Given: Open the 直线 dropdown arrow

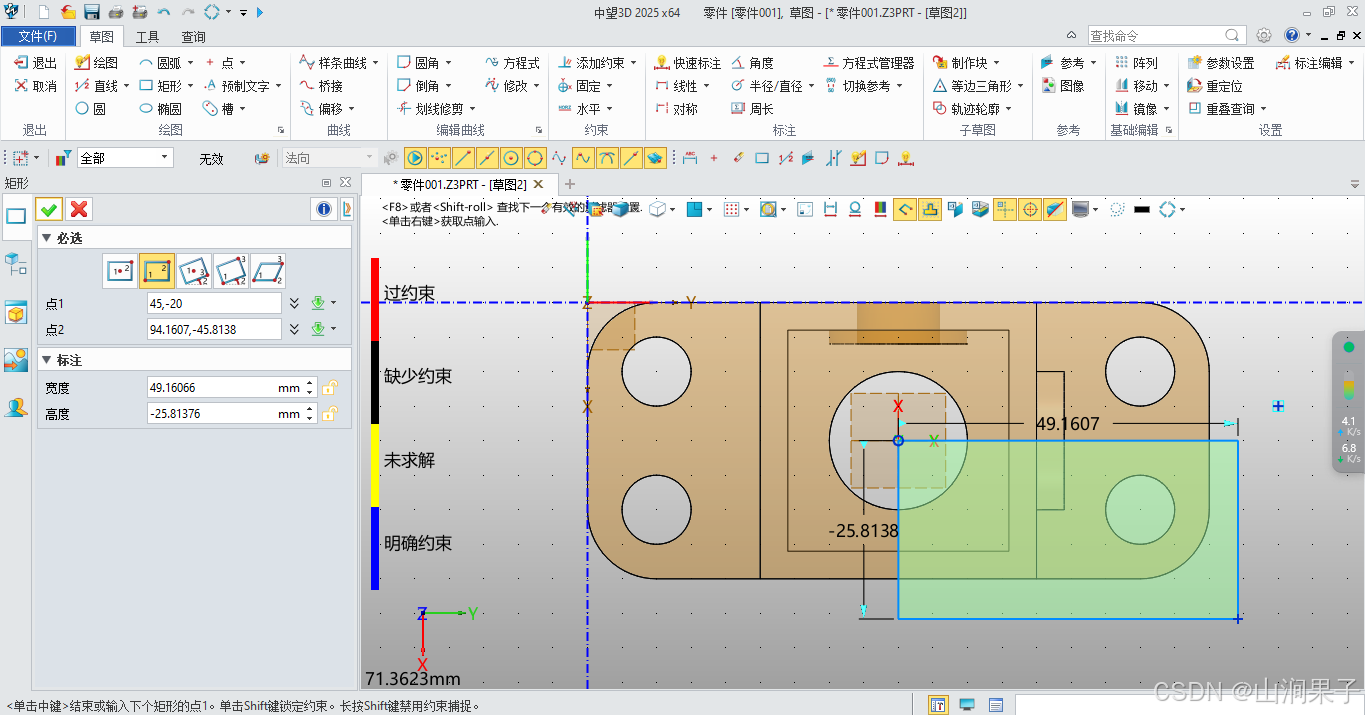Looking at the screenshot, I should (x=126, y=86).
